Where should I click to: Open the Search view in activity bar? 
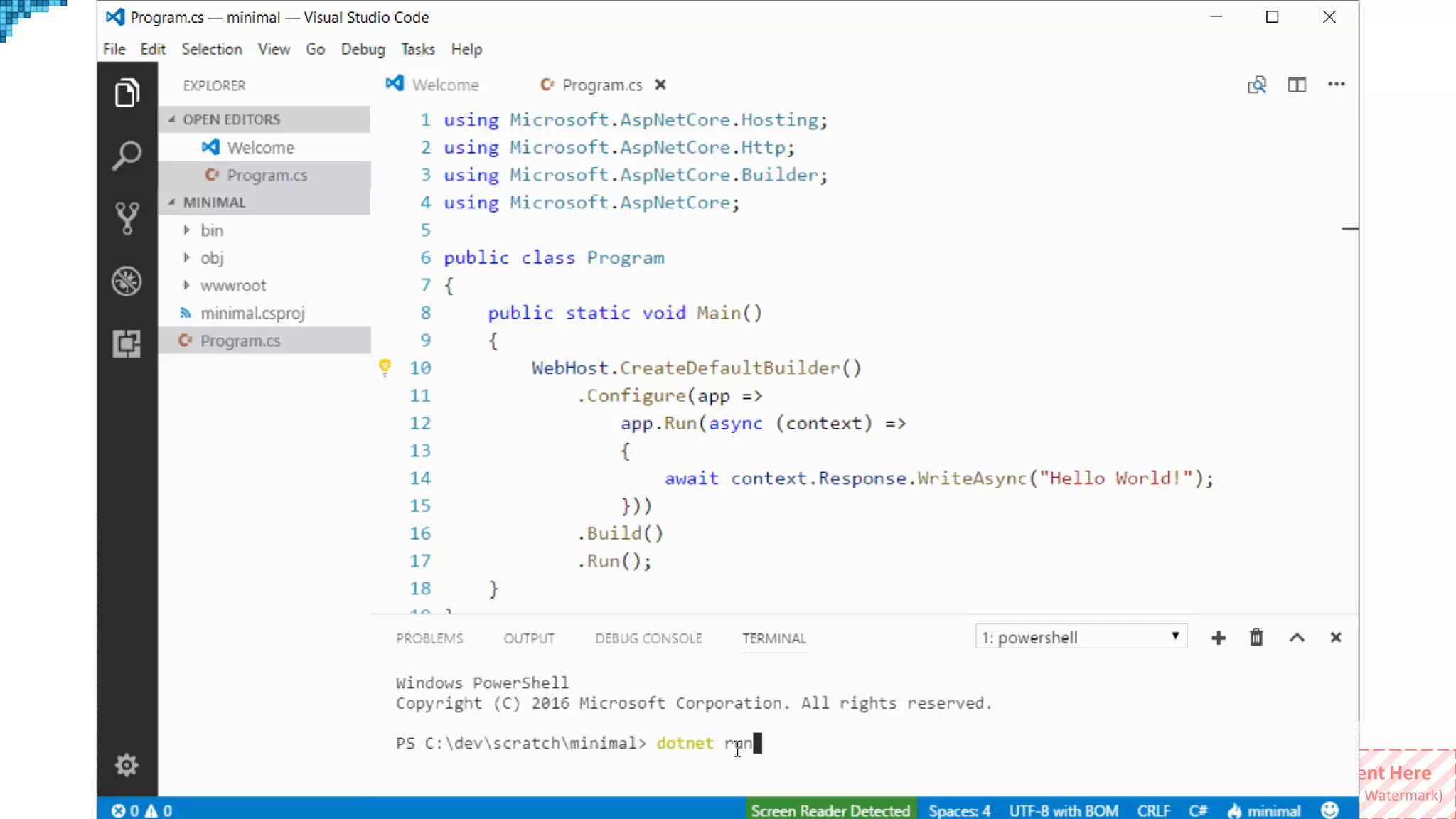[127, 156]
